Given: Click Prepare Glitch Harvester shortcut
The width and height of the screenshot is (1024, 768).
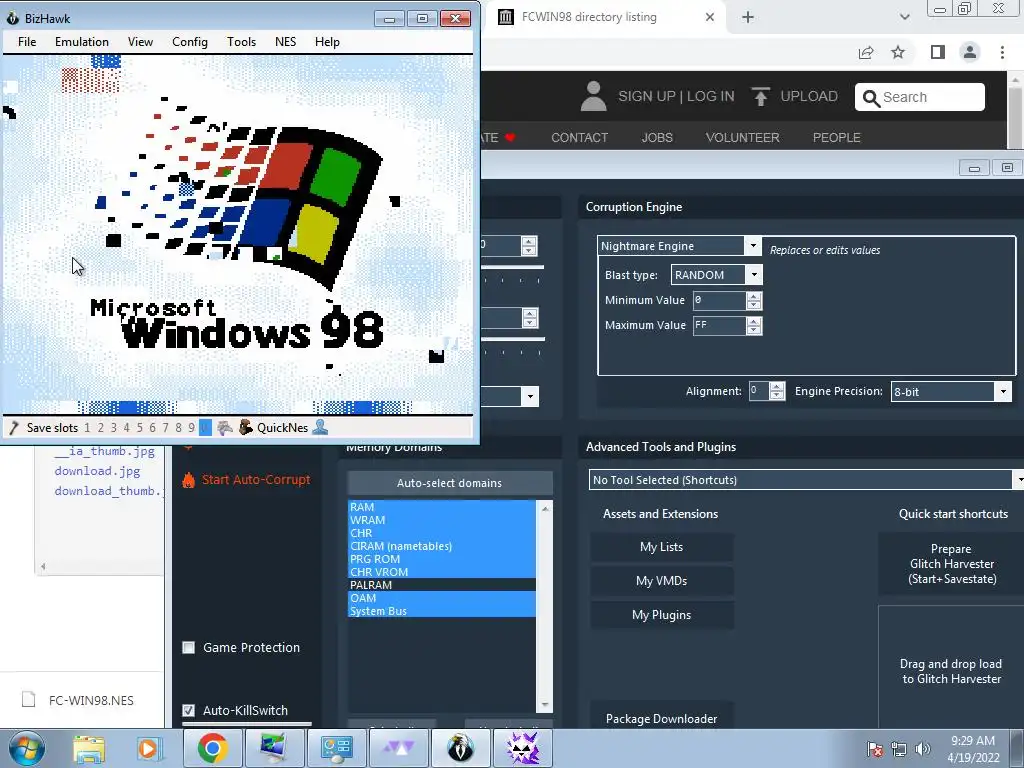Looking at the screenshot, I should point(952,564).
